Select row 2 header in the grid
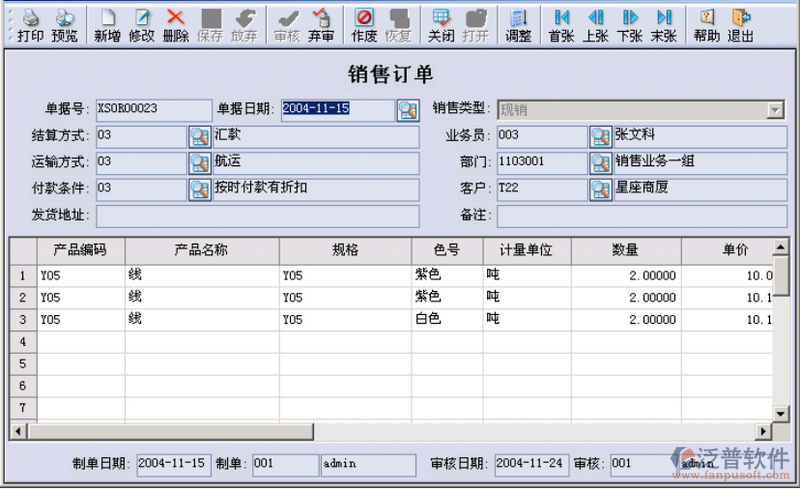Screen dimensions: 800x491 [22, 297]
